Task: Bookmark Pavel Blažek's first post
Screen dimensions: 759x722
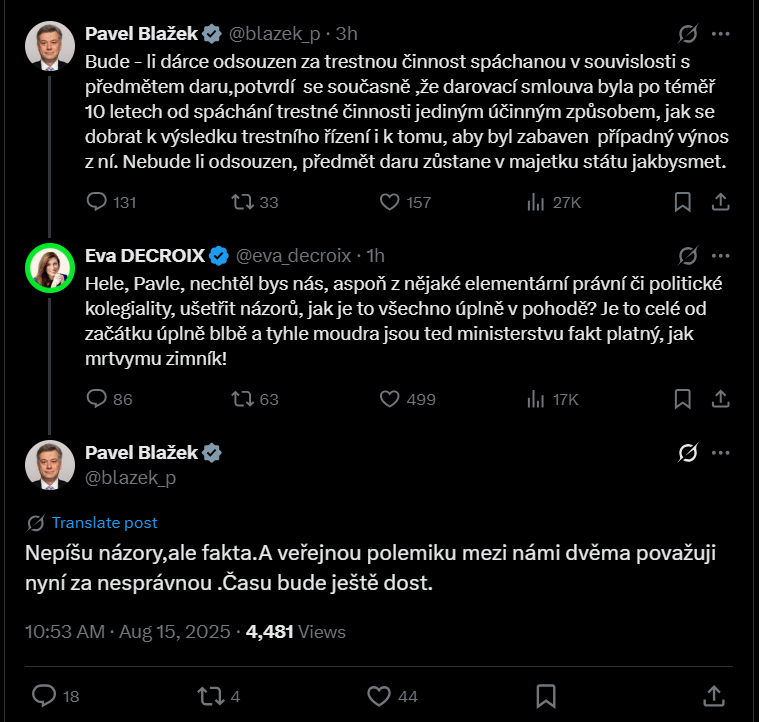Action: [682, 202]
